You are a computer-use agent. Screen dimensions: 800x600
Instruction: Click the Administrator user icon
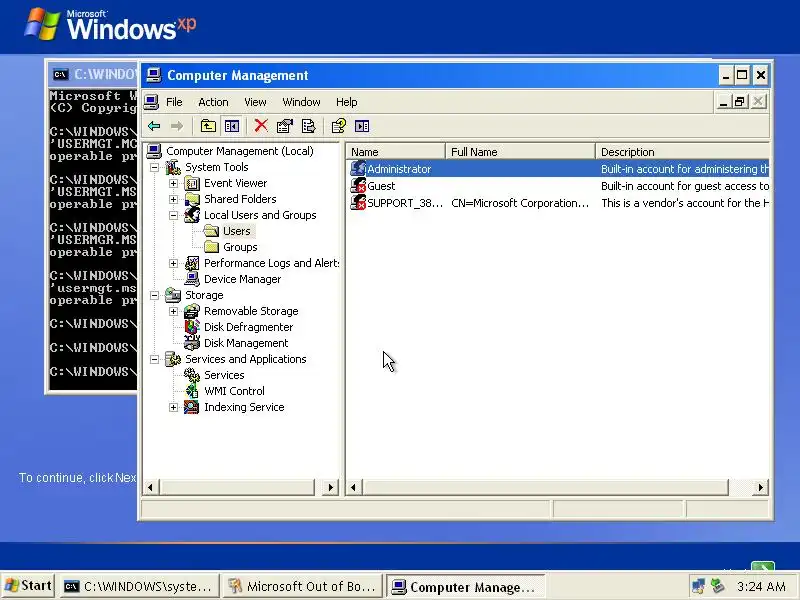(x=358, y=168)
